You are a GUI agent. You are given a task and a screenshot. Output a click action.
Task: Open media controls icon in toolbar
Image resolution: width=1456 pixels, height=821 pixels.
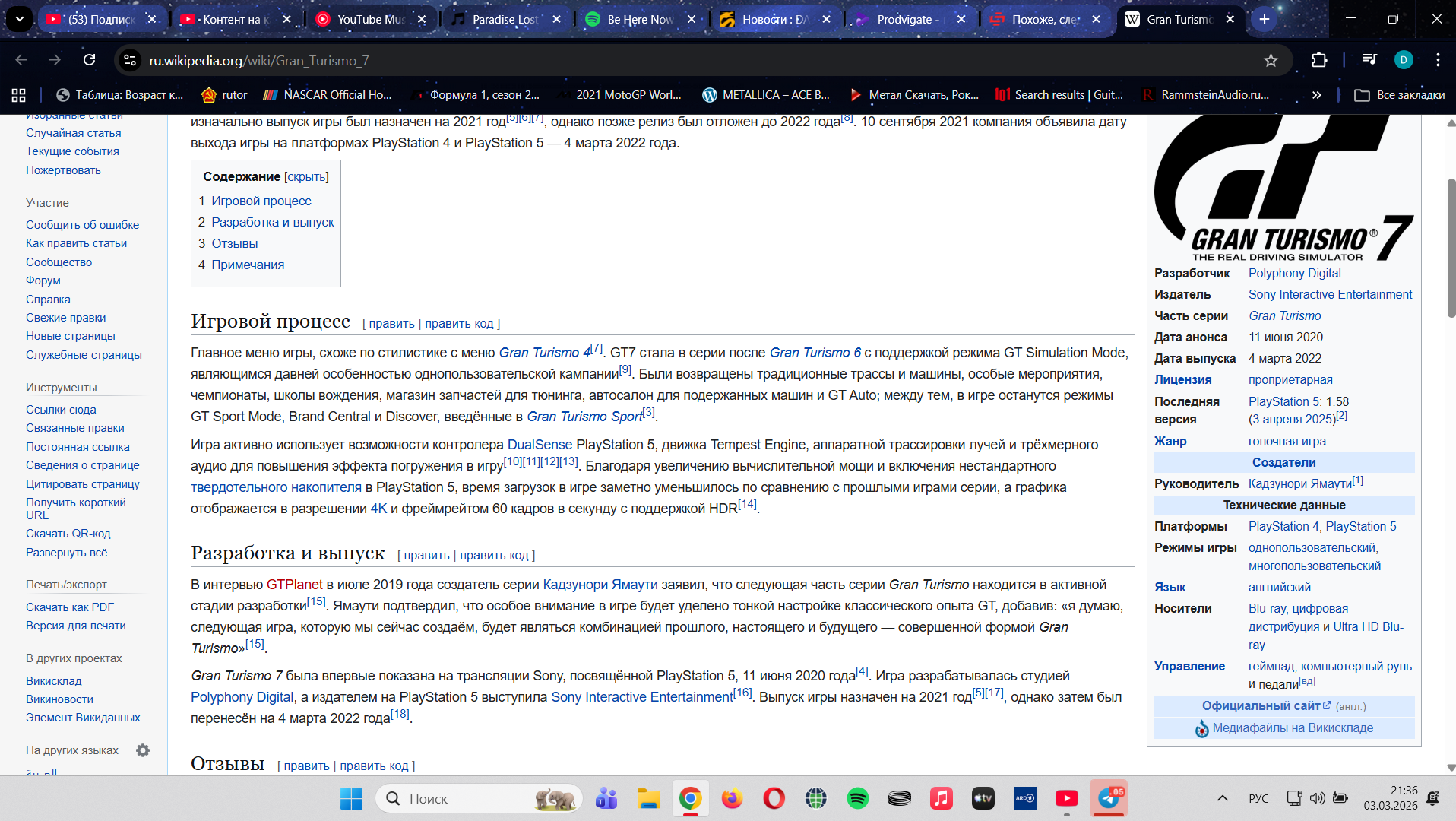[1369, 60]
